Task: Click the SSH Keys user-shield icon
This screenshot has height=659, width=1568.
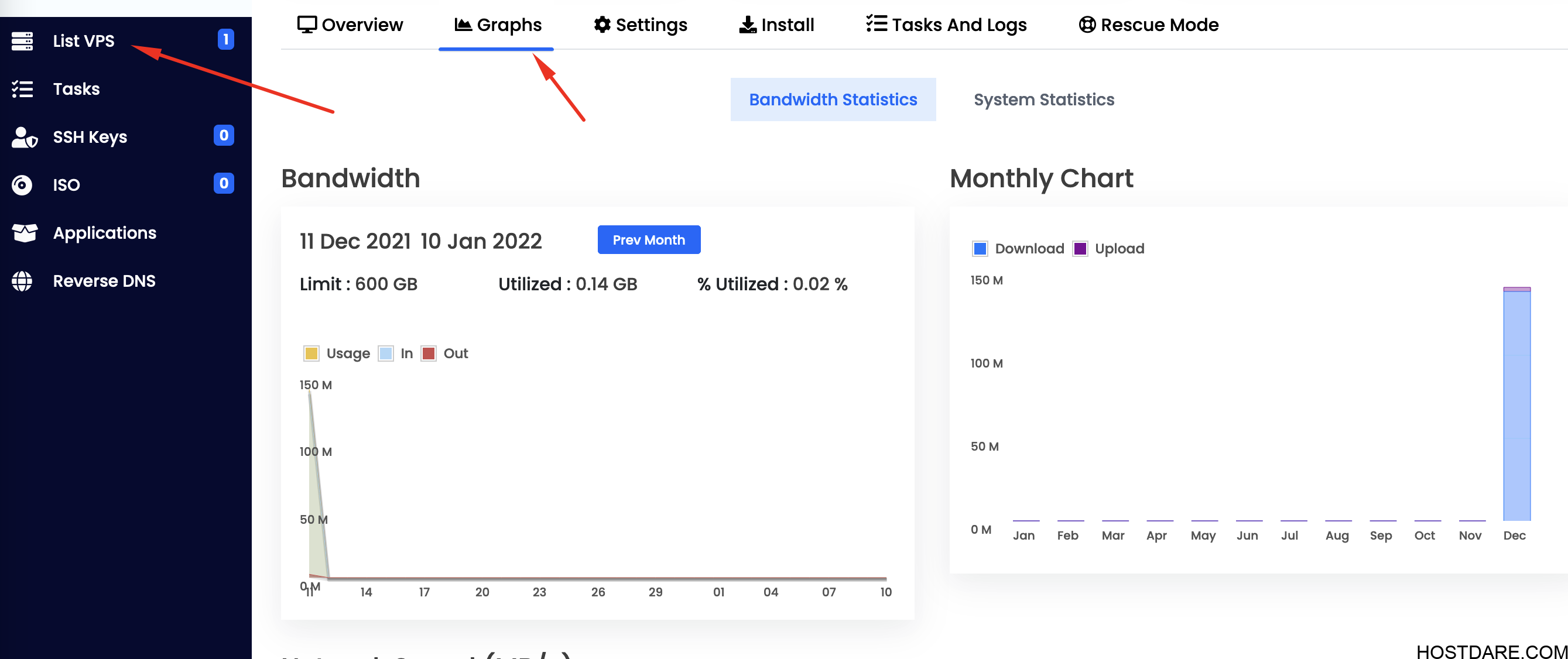Action: click(25, 138)
